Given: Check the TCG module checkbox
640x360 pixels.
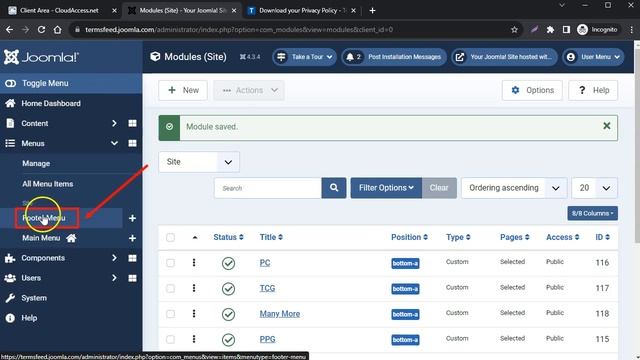Looking at the screenshot, I should click(x=170, y=289).
